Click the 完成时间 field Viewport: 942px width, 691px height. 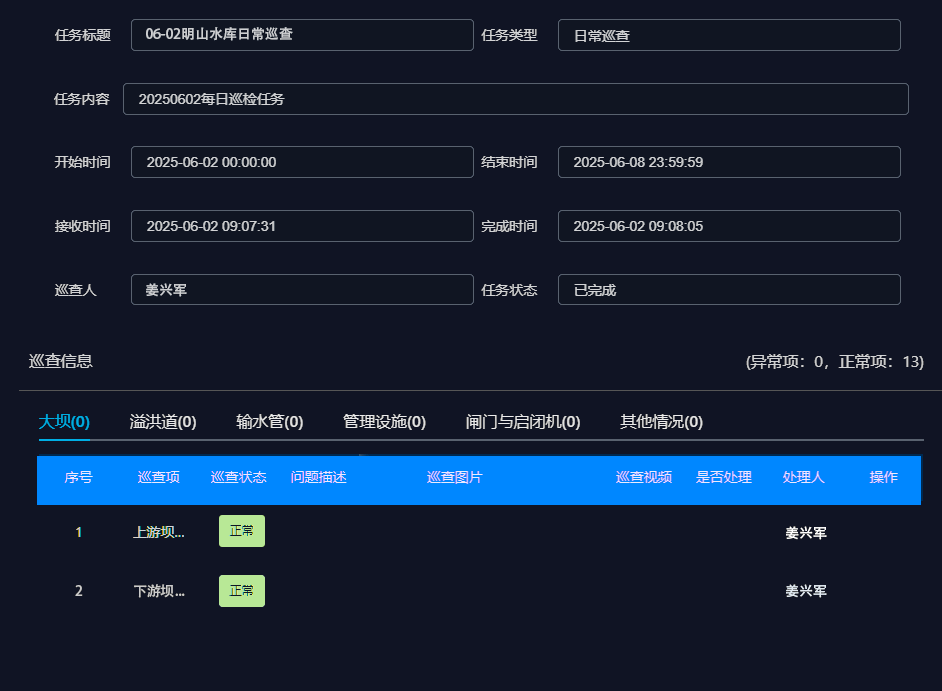click(x=728, y=226)
